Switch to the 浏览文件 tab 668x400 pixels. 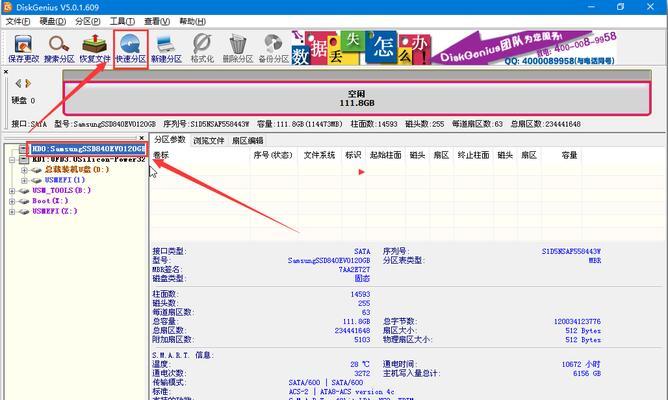pyautogui.click(x=208, y=140)
